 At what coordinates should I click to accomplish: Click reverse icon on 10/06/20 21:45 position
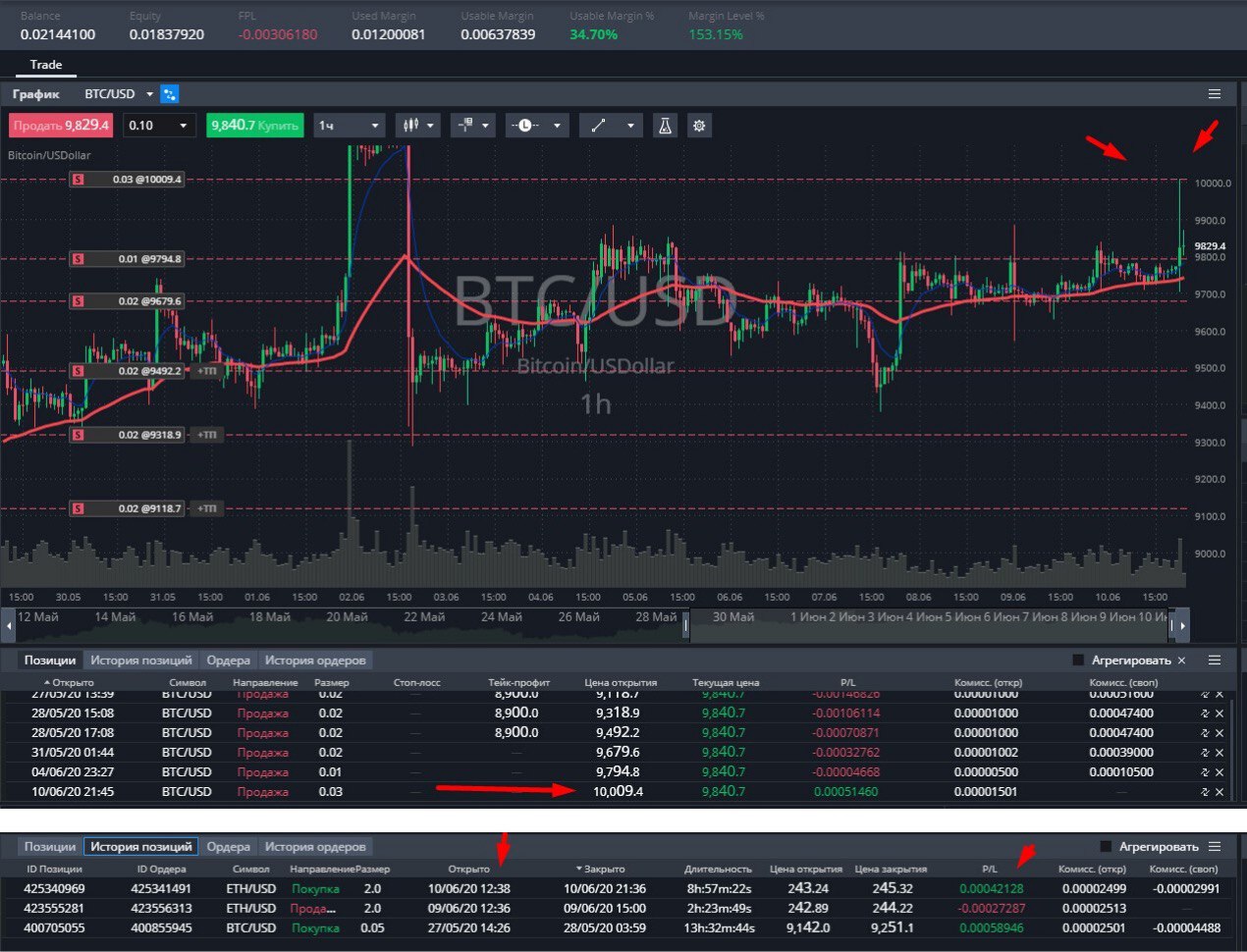pyautogui.click(x=1205, y=792)
